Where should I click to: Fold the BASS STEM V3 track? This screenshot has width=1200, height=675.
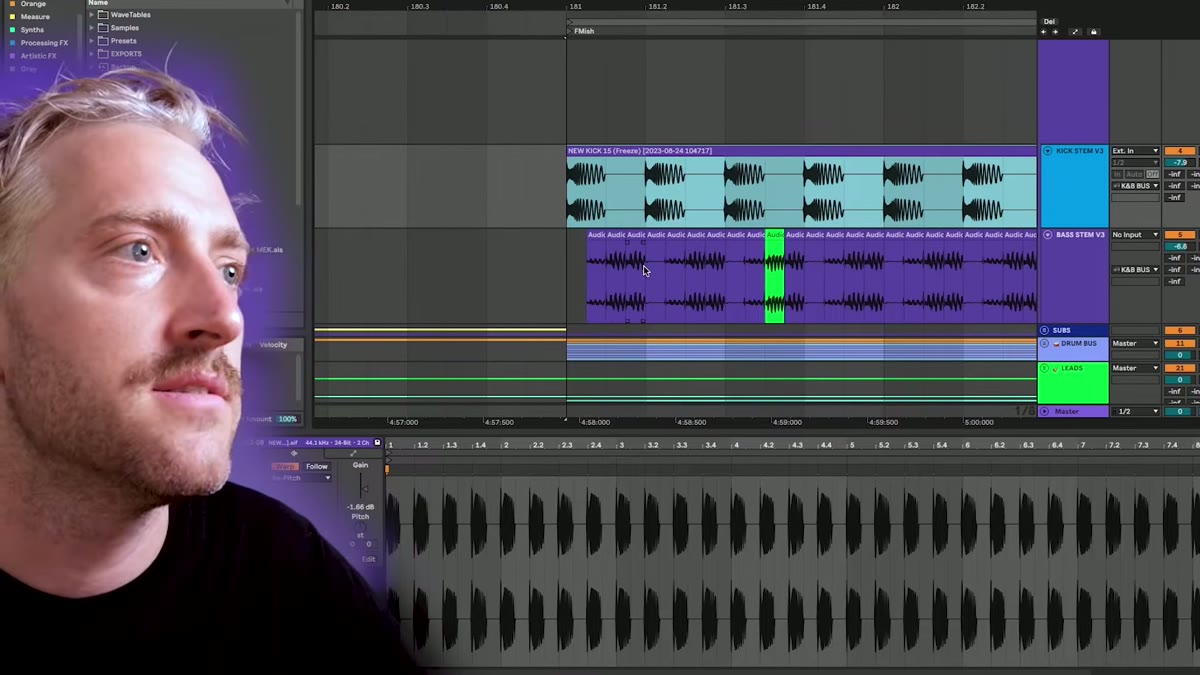tap(1047, 235)
